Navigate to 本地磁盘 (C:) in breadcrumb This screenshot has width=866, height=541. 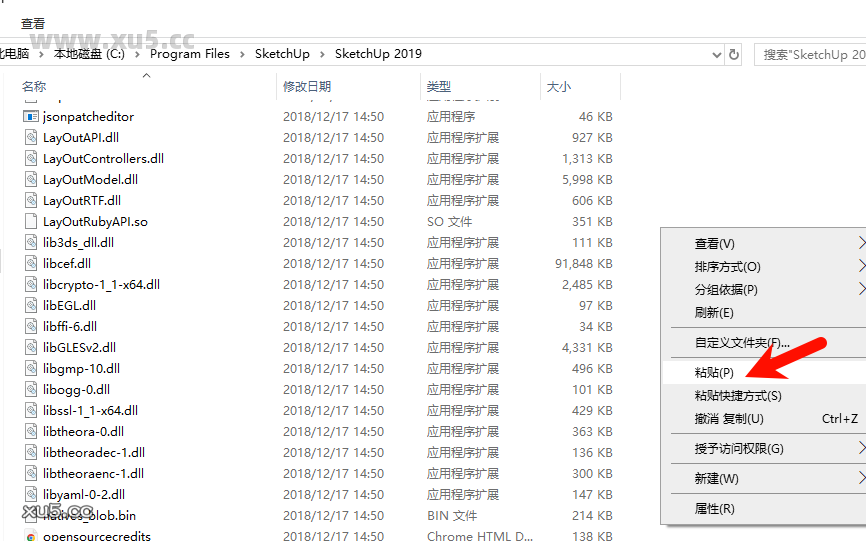click(89, 54)
